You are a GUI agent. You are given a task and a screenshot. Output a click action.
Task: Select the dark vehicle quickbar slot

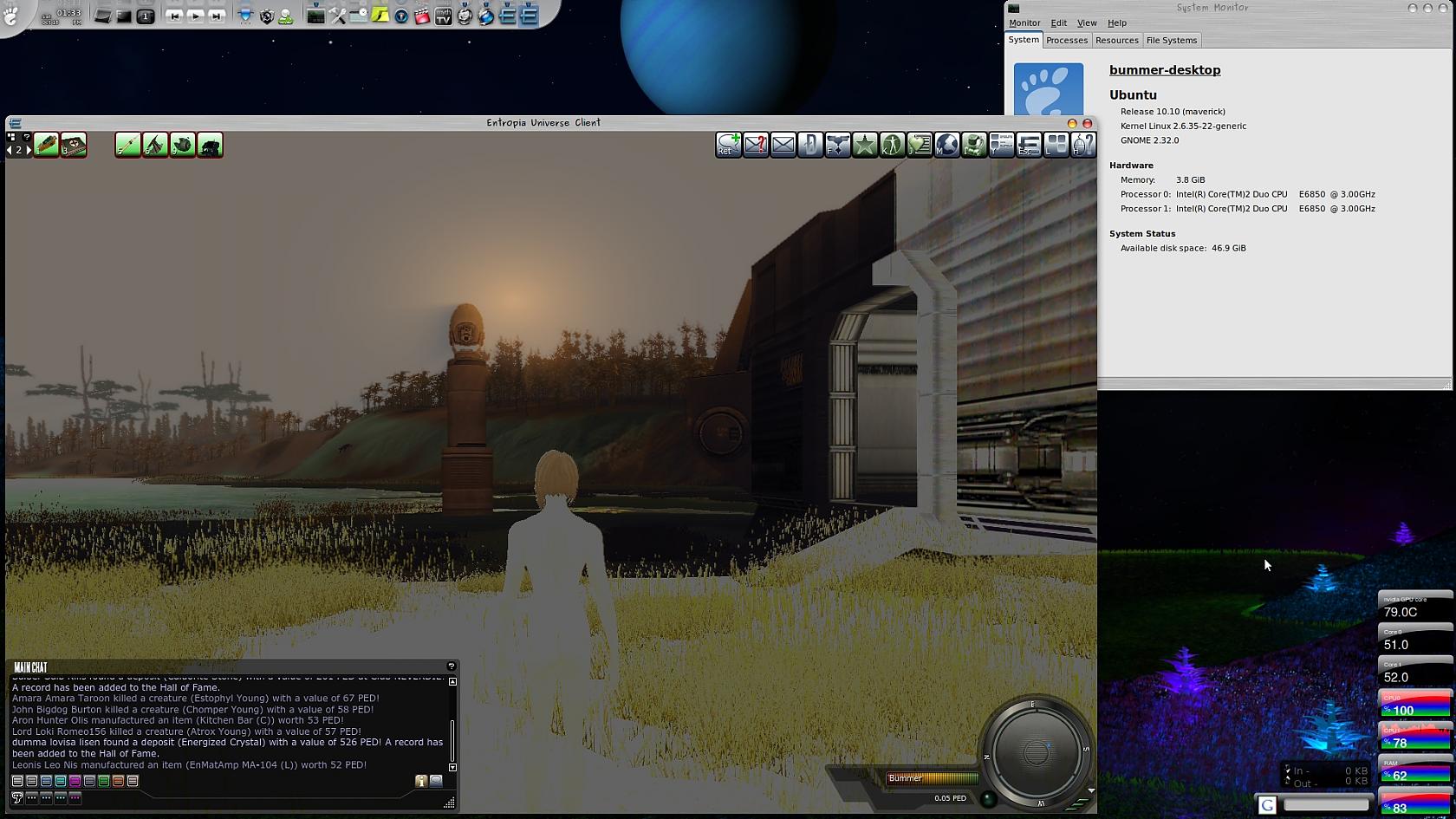pyautogui.click(x=210, y=145)
